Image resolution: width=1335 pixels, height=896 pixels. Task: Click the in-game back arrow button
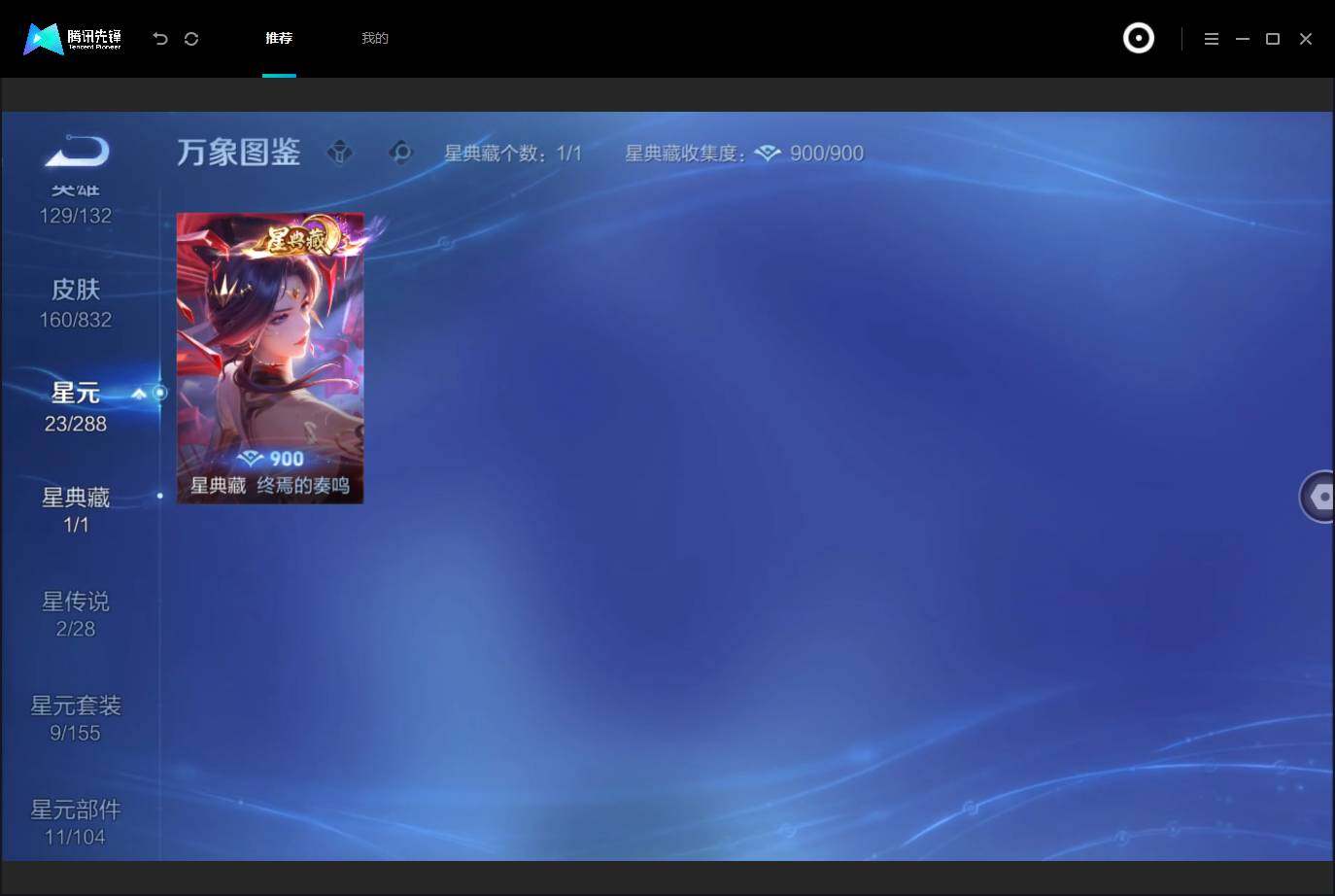click(78, 152)
